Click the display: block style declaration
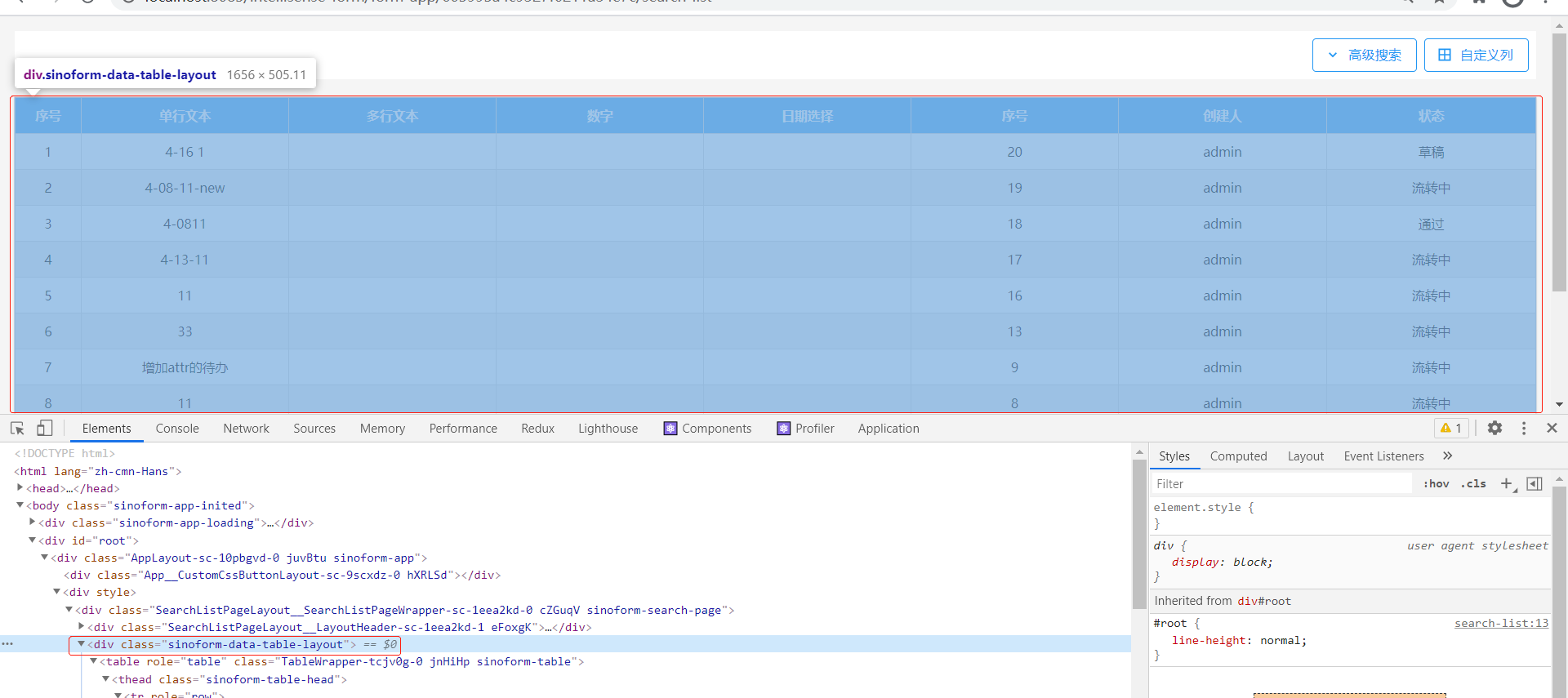The width and height of the screenshot is (1568, 698). (x=1222, y=562)
